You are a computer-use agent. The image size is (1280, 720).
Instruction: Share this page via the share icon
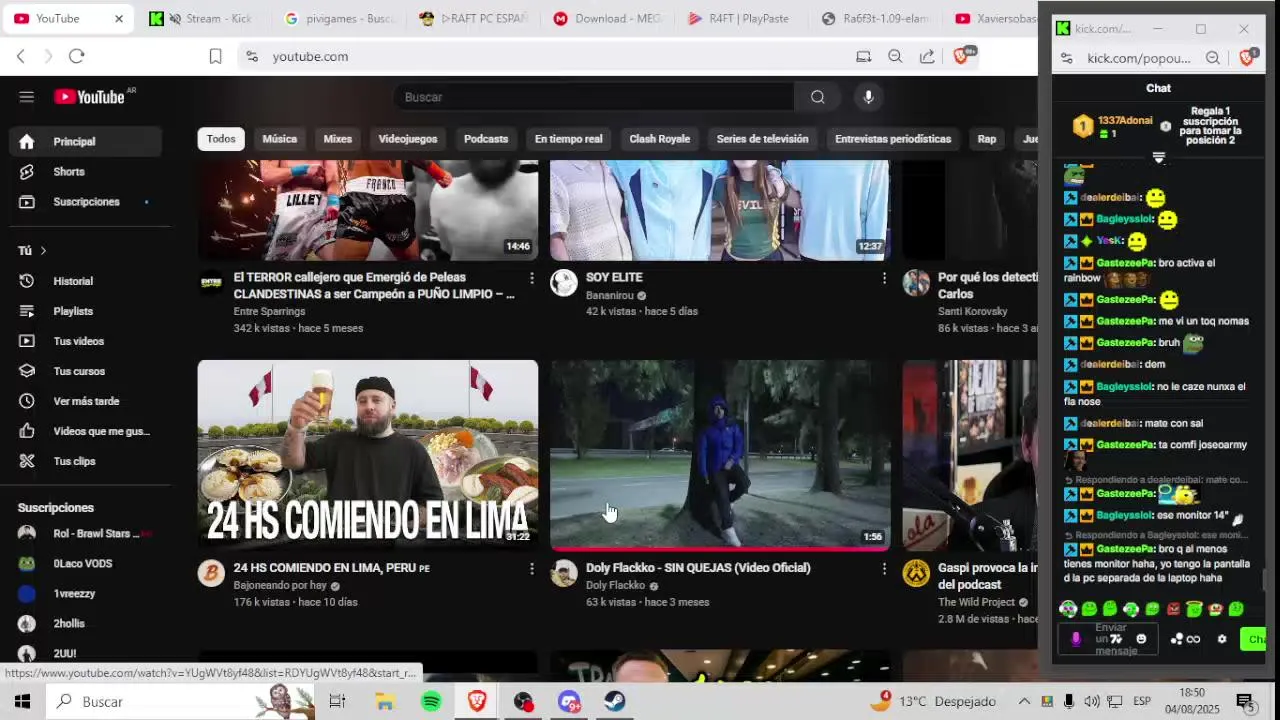(927, 57)
